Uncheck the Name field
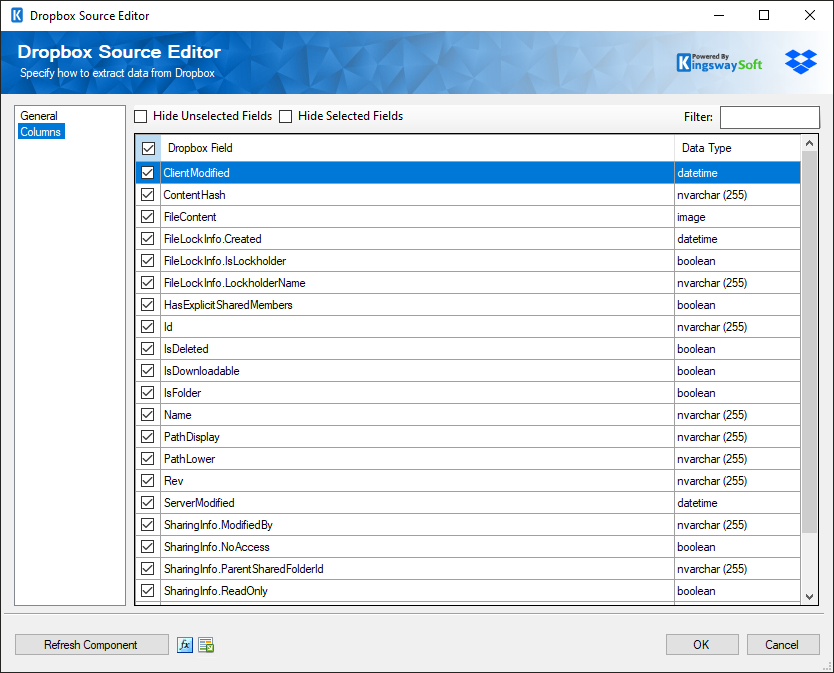This screenshot has width=834, height=673. [x=147, y=414]
